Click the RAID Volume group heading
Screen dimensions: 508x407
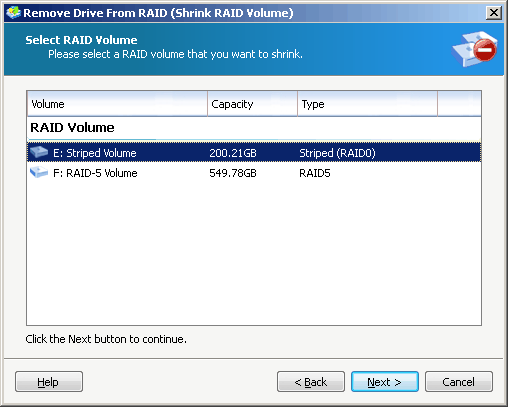click(x=72, y=128)
